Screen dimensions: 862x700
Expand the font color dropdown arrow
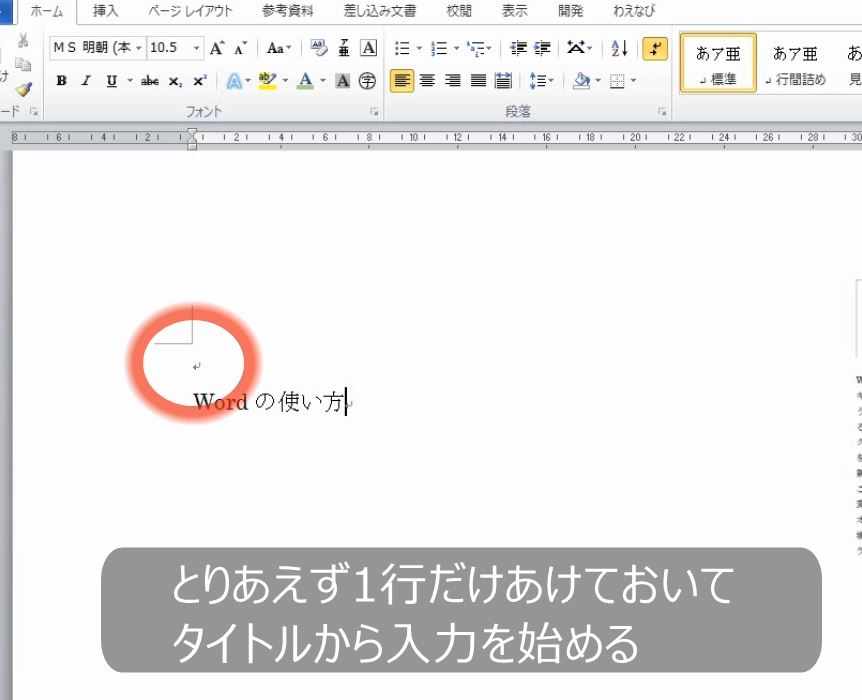pos(323,81)
